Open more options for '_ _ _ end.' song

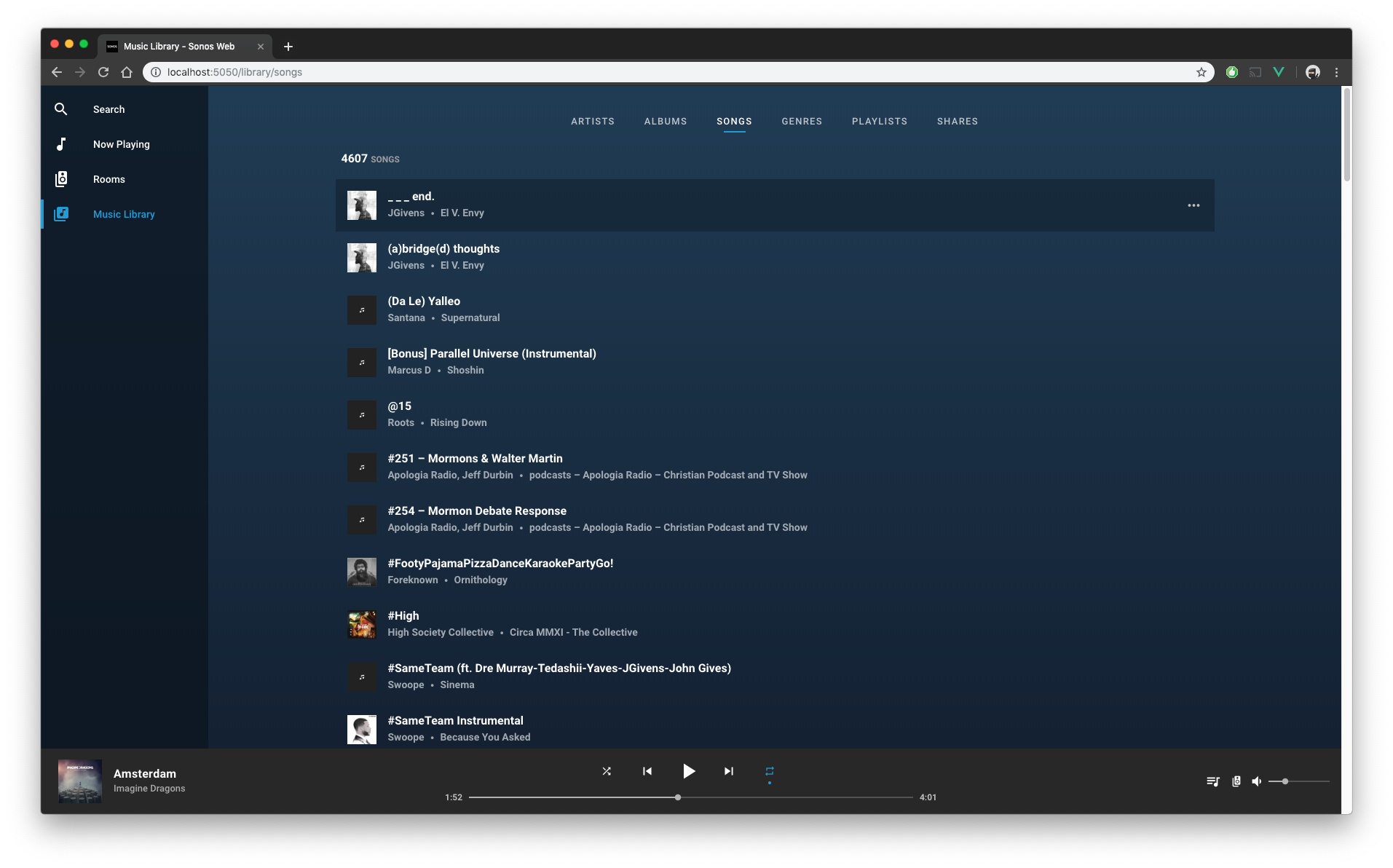click(1193, 205)
